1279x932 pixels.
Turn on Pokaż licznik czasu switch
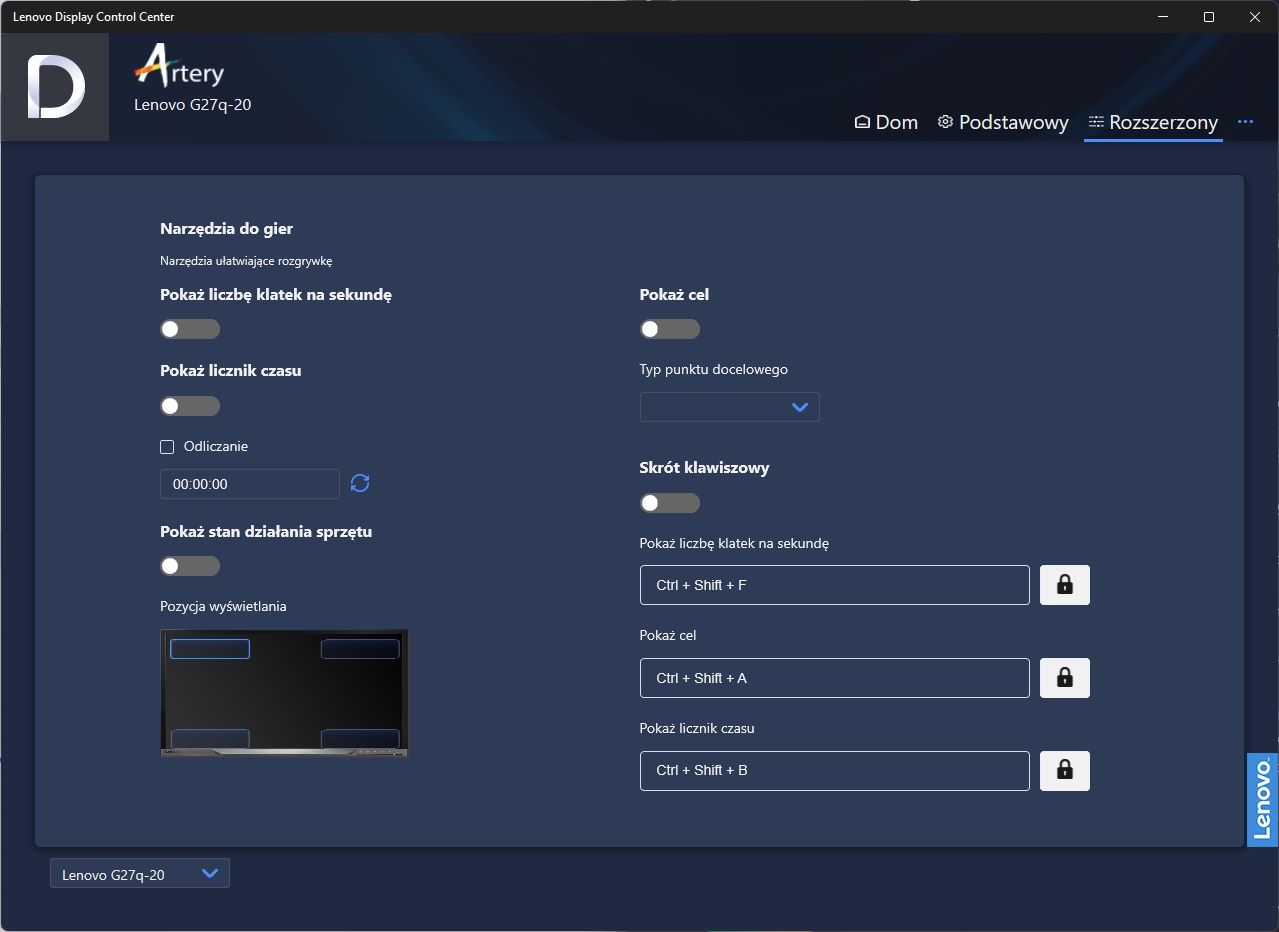point(190,406)
